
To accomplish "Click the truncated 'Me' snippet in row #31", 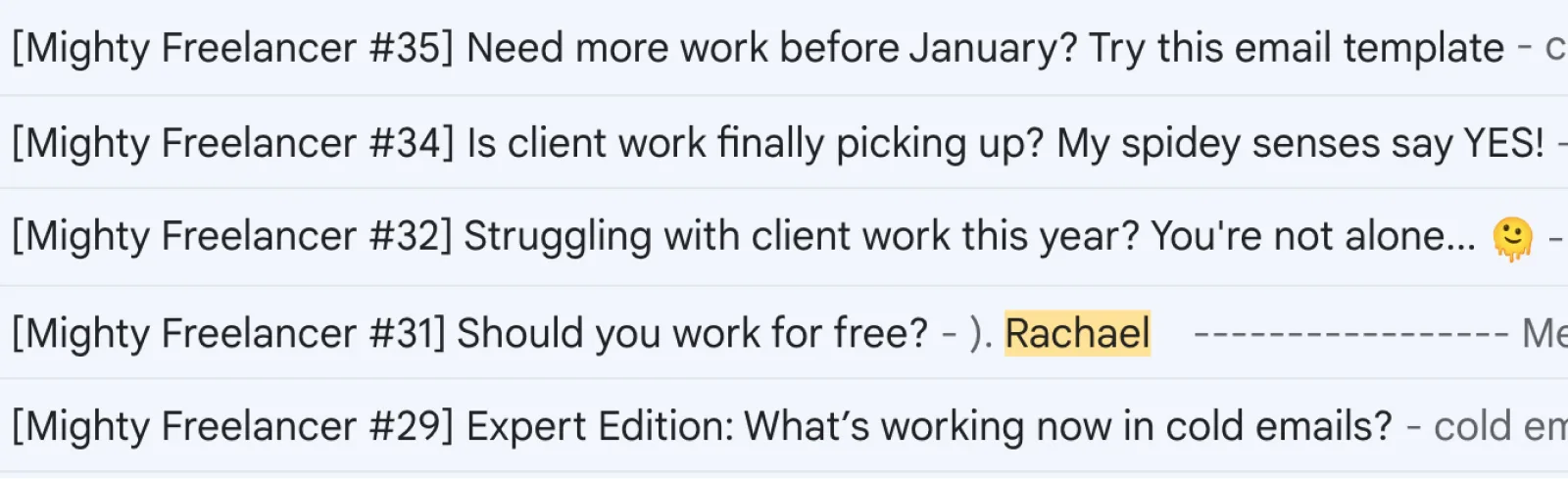I will point(1544,333).
